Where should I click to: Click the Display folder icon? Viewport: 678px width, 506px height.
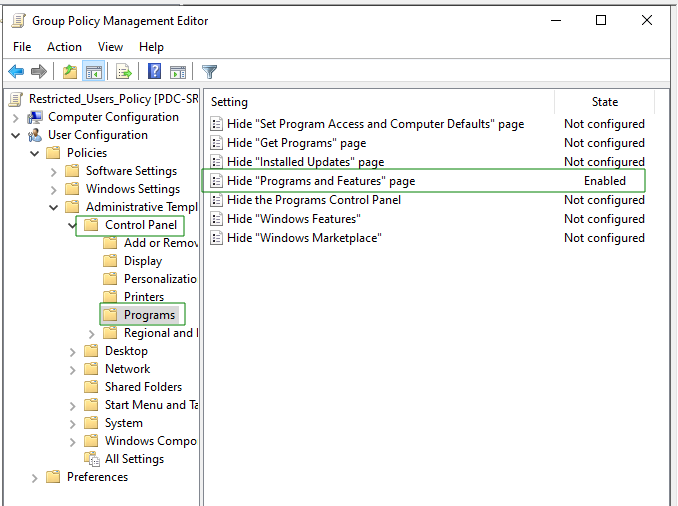(x=110, y=261)
